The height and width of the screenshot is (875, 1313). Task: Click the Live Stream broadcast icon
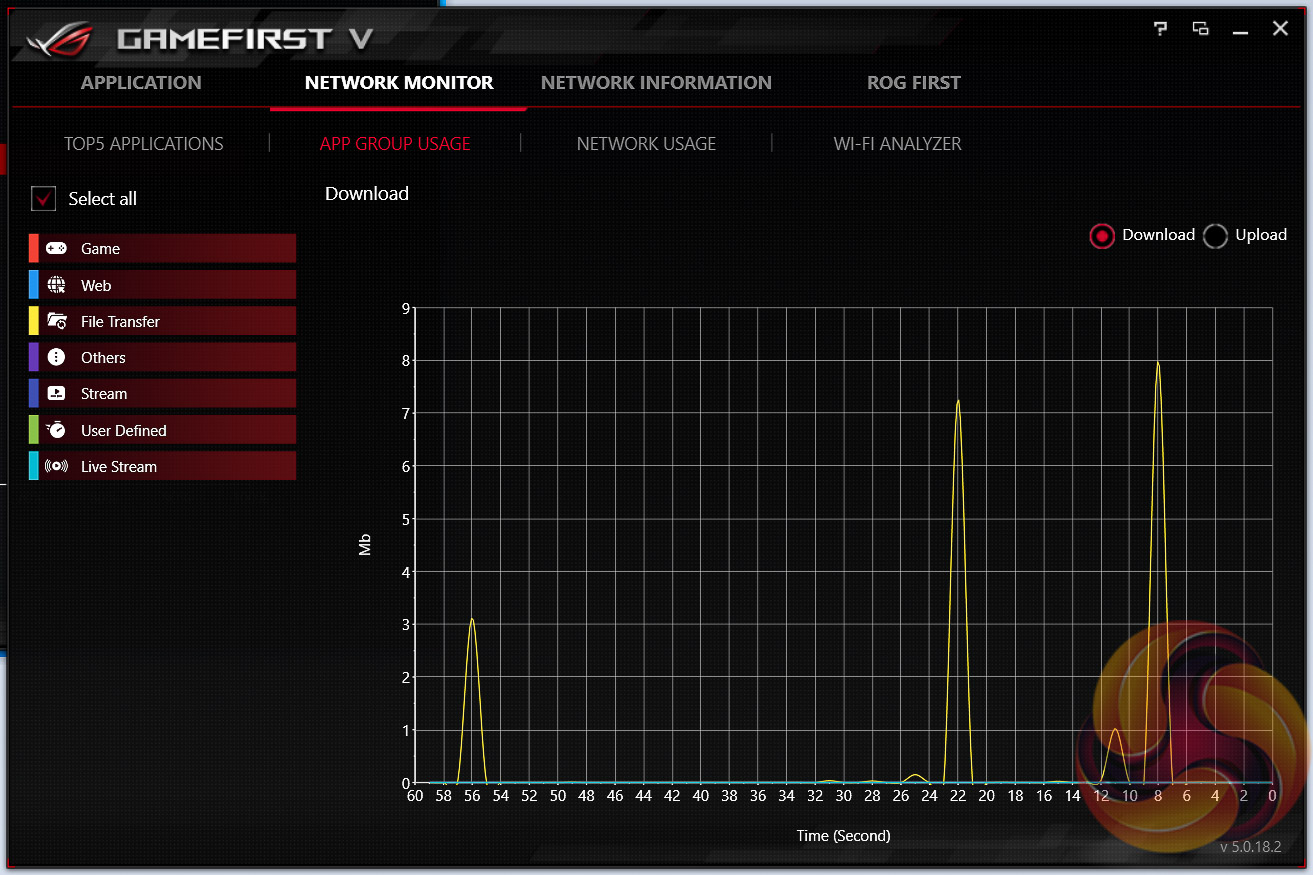56,466
